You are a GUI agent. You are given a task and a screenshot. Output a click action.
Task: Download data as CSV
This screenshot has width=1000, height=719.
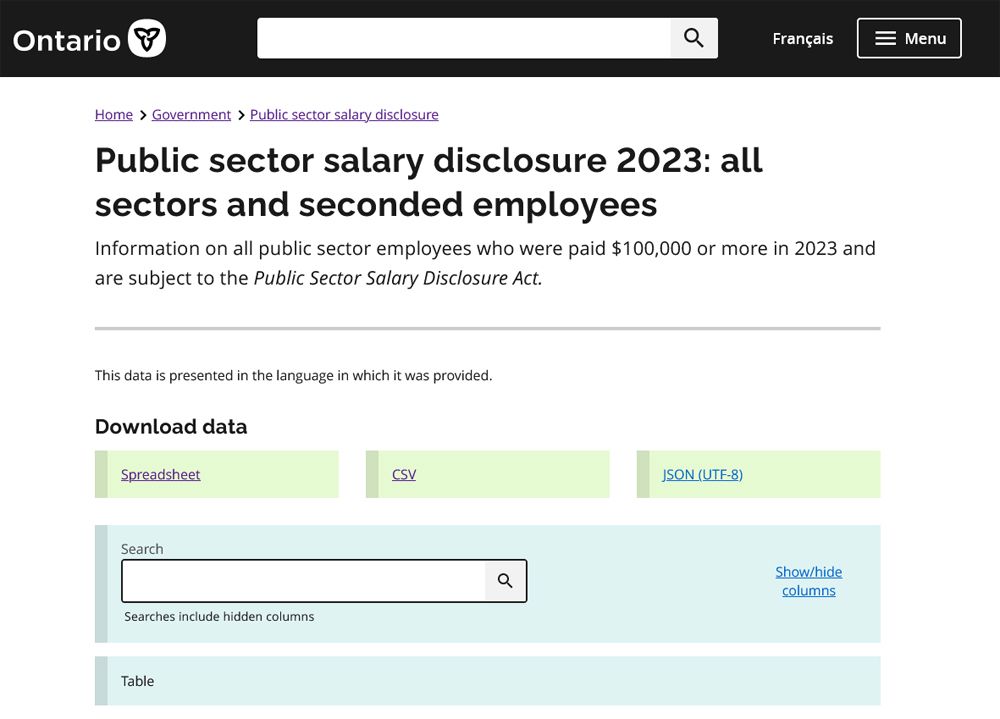(x=404, y=475)
